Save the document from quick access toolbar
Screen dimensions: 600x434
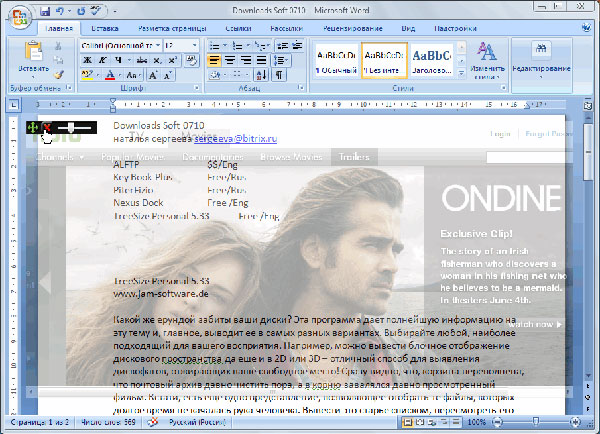pyautogui.click(x=45, y=11)
